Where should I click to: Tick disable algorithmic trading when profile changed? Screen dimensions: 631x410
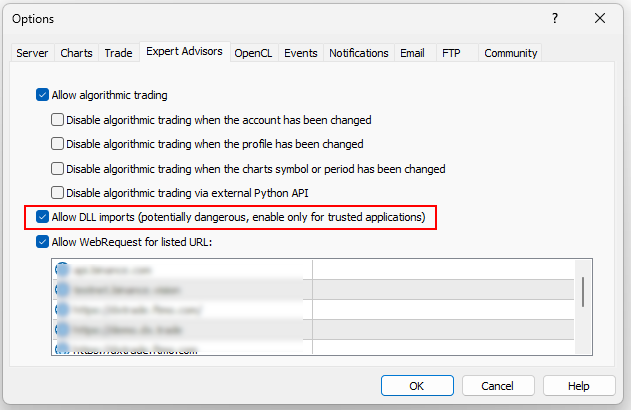(x=58, y=144)
